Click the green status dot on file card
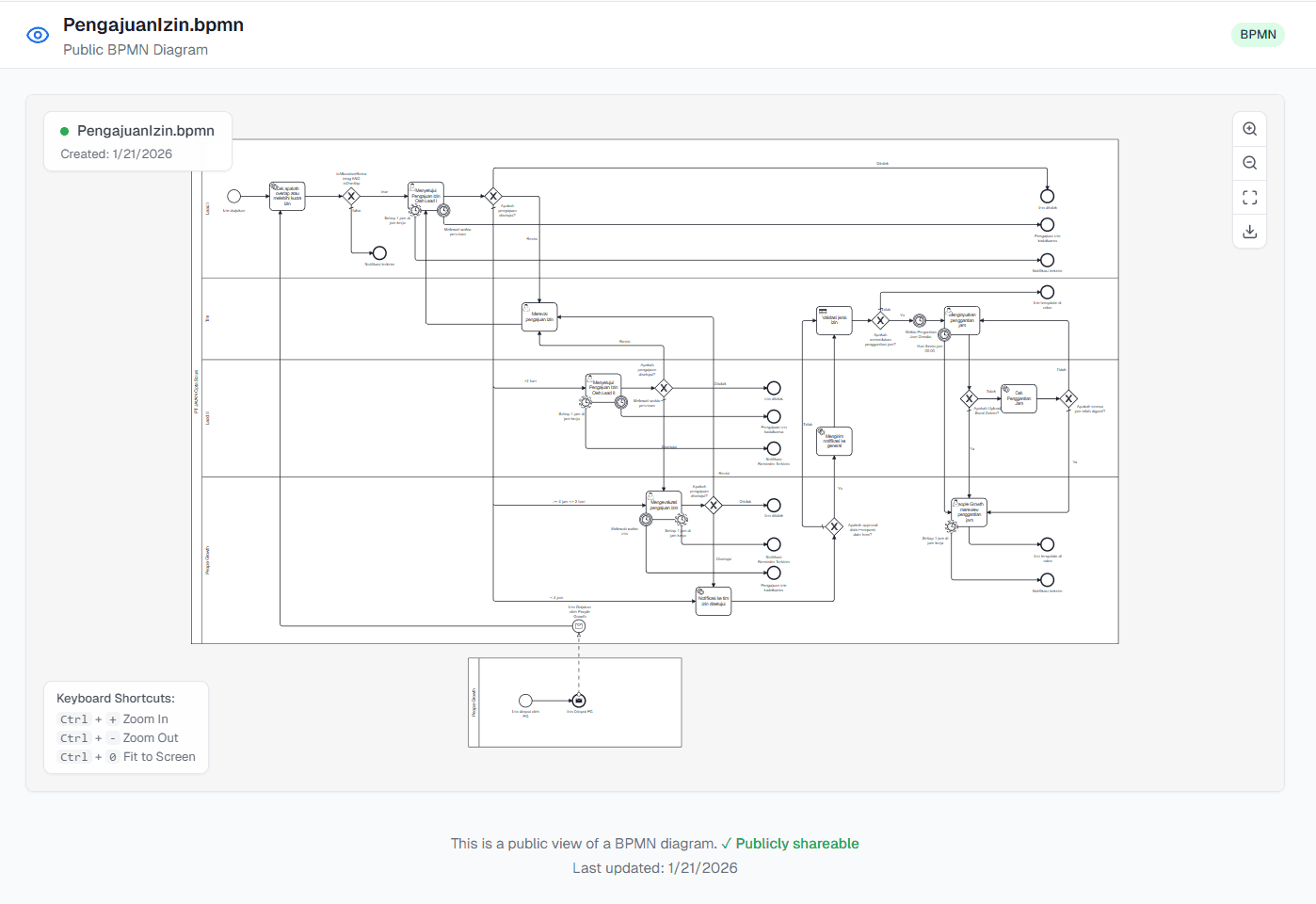 (x=64, y=130)
